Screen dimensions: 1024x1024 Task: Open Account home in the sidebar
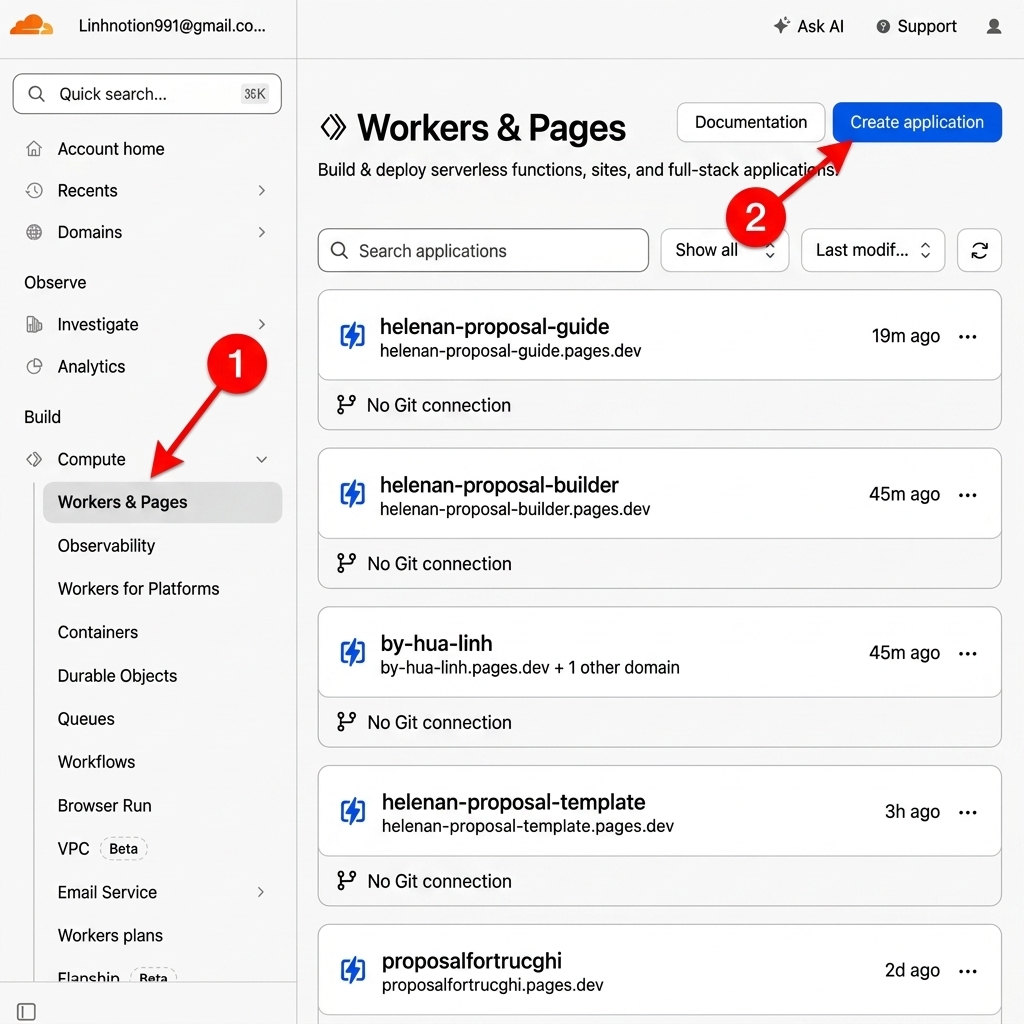[111, 149]
